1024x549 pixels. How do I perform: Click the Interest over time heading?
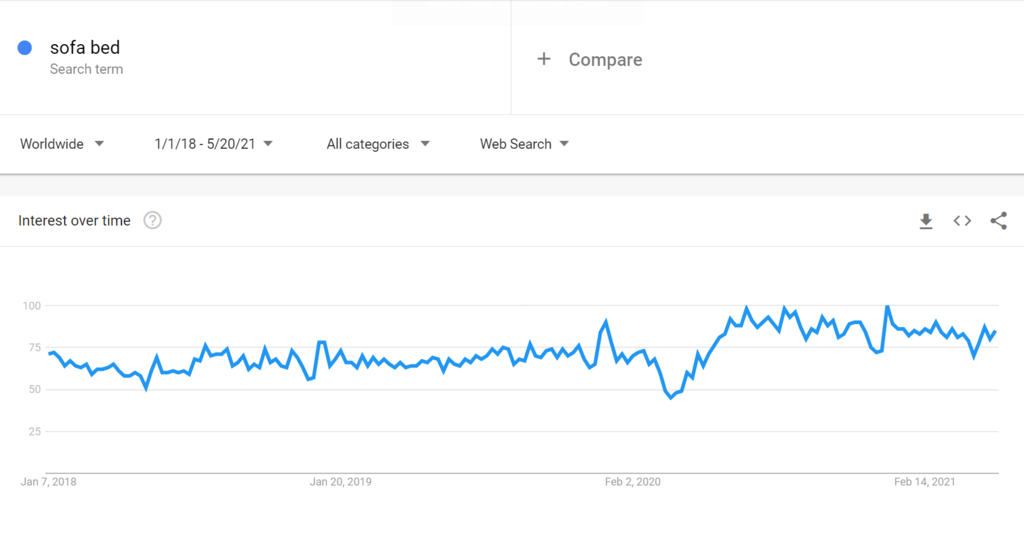pos(74,221)
